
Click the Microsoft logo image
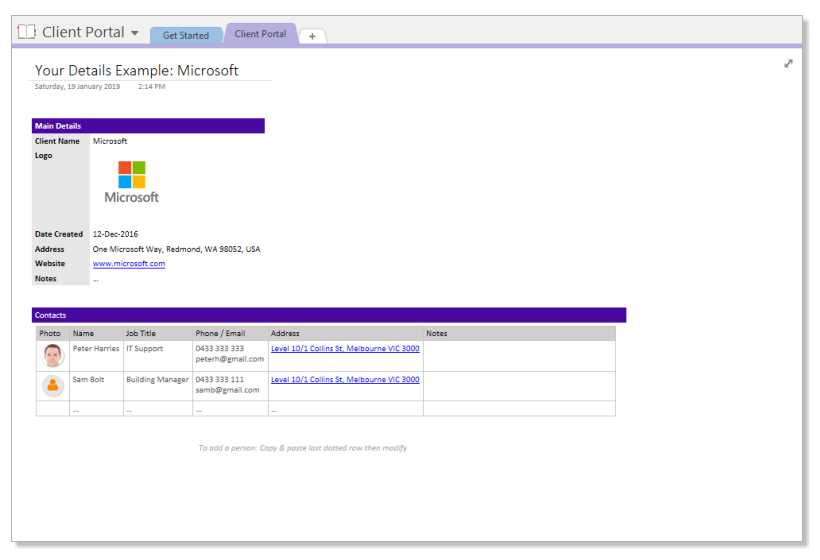[131, 182]
